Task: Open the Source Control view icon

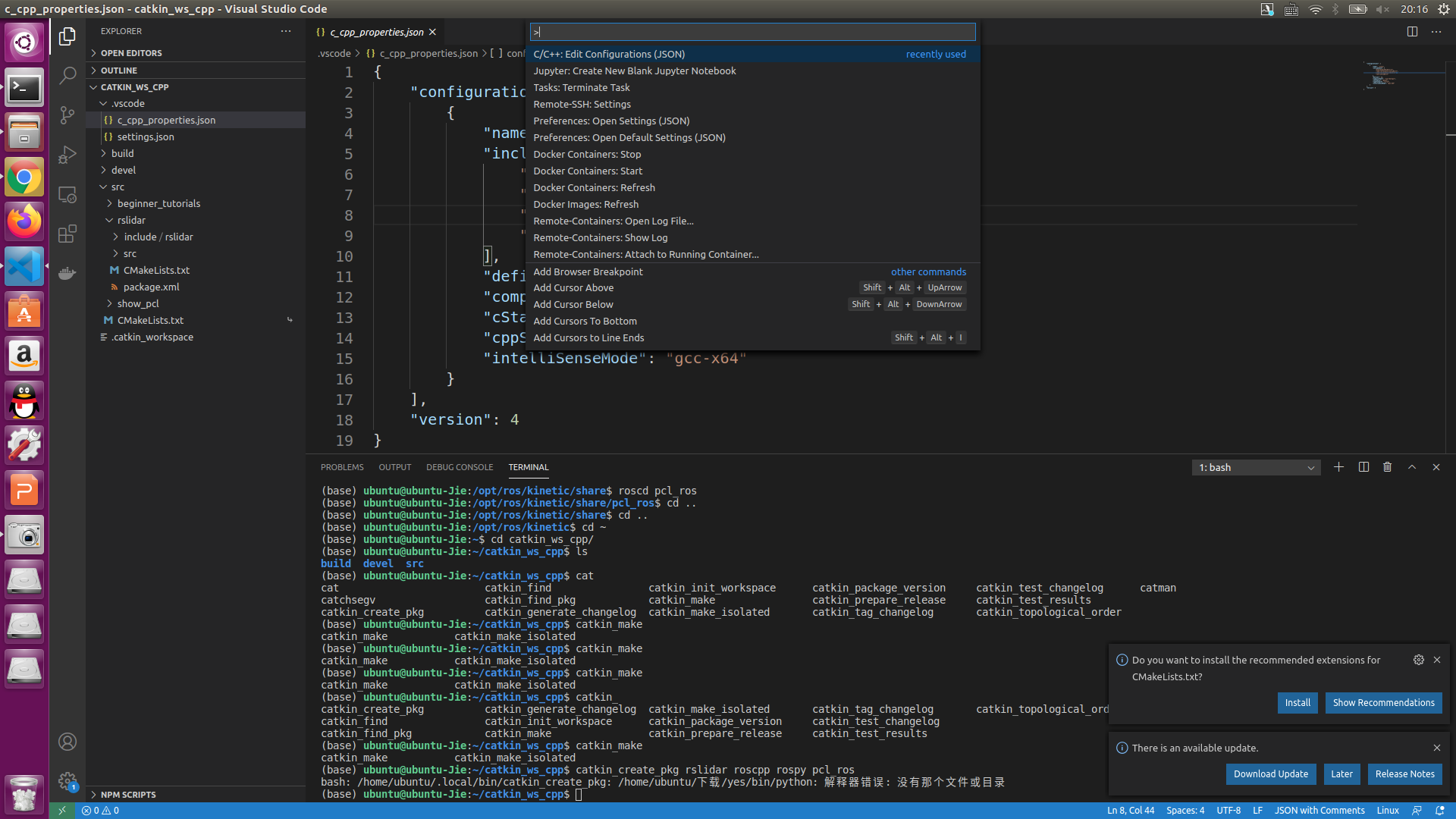Action: point(67,115)
